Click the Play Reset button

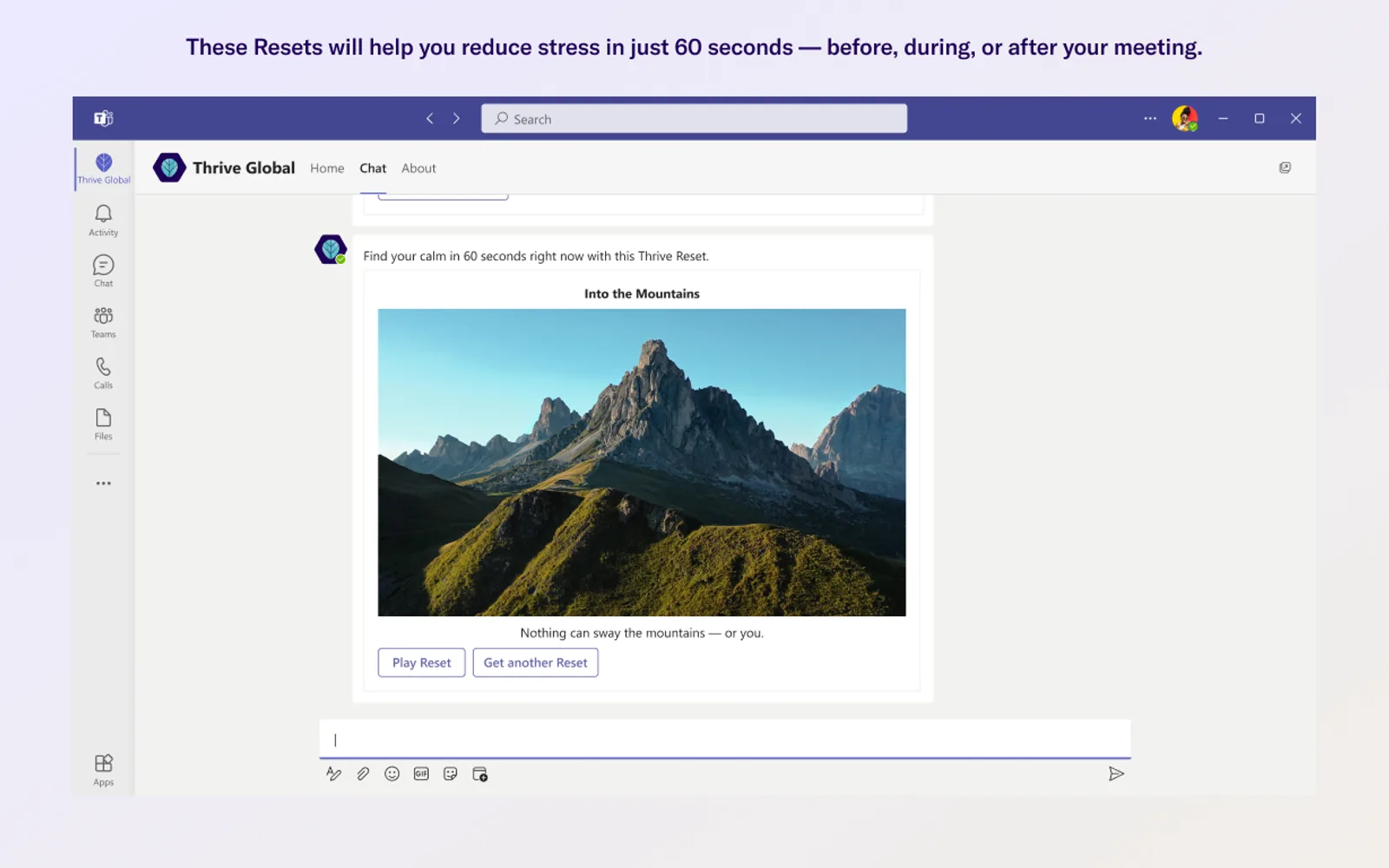(422, 662)
